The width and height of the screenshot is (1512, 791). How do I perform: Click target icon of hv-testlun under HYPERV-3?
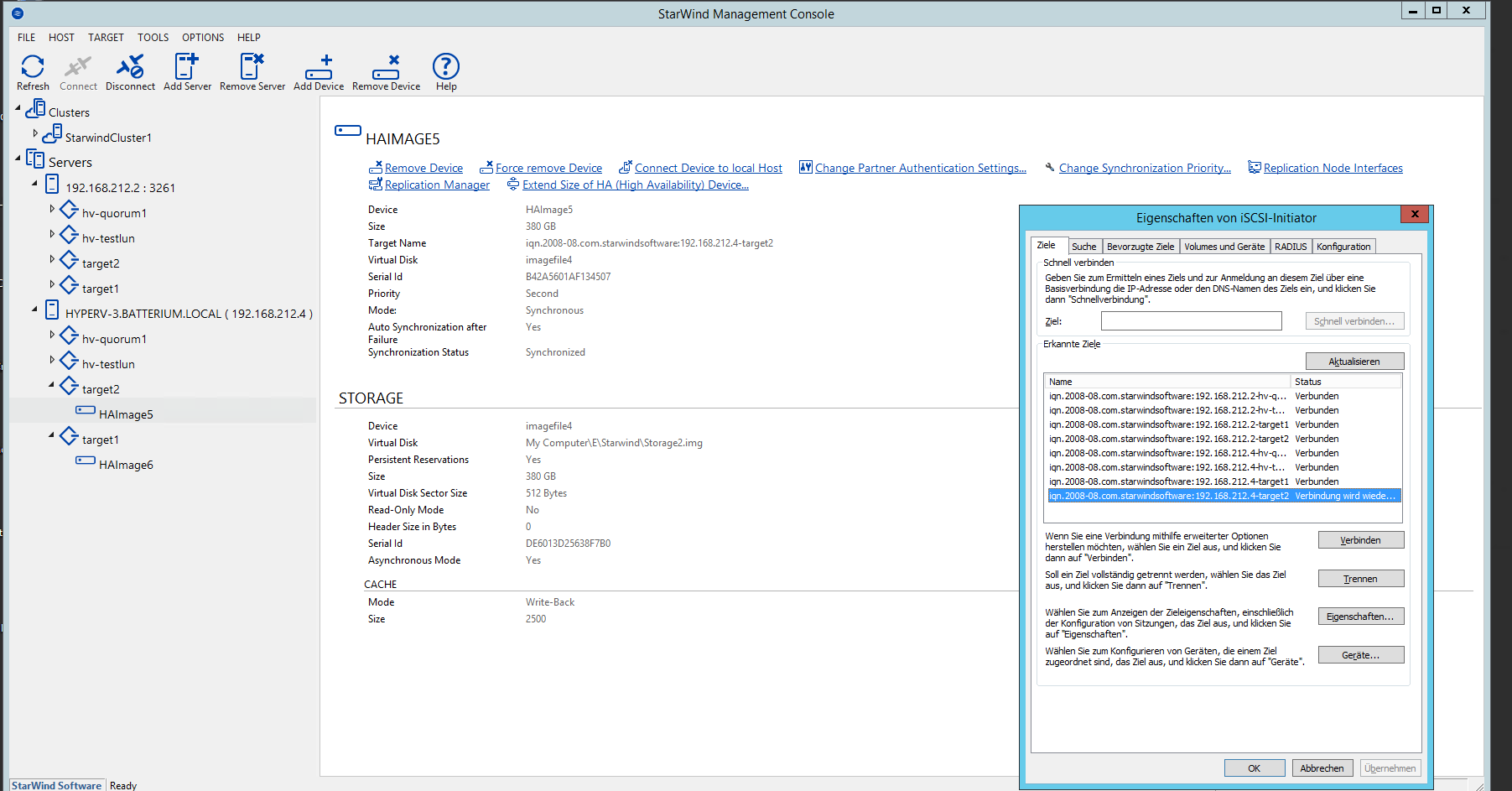(x=69, y=361)
